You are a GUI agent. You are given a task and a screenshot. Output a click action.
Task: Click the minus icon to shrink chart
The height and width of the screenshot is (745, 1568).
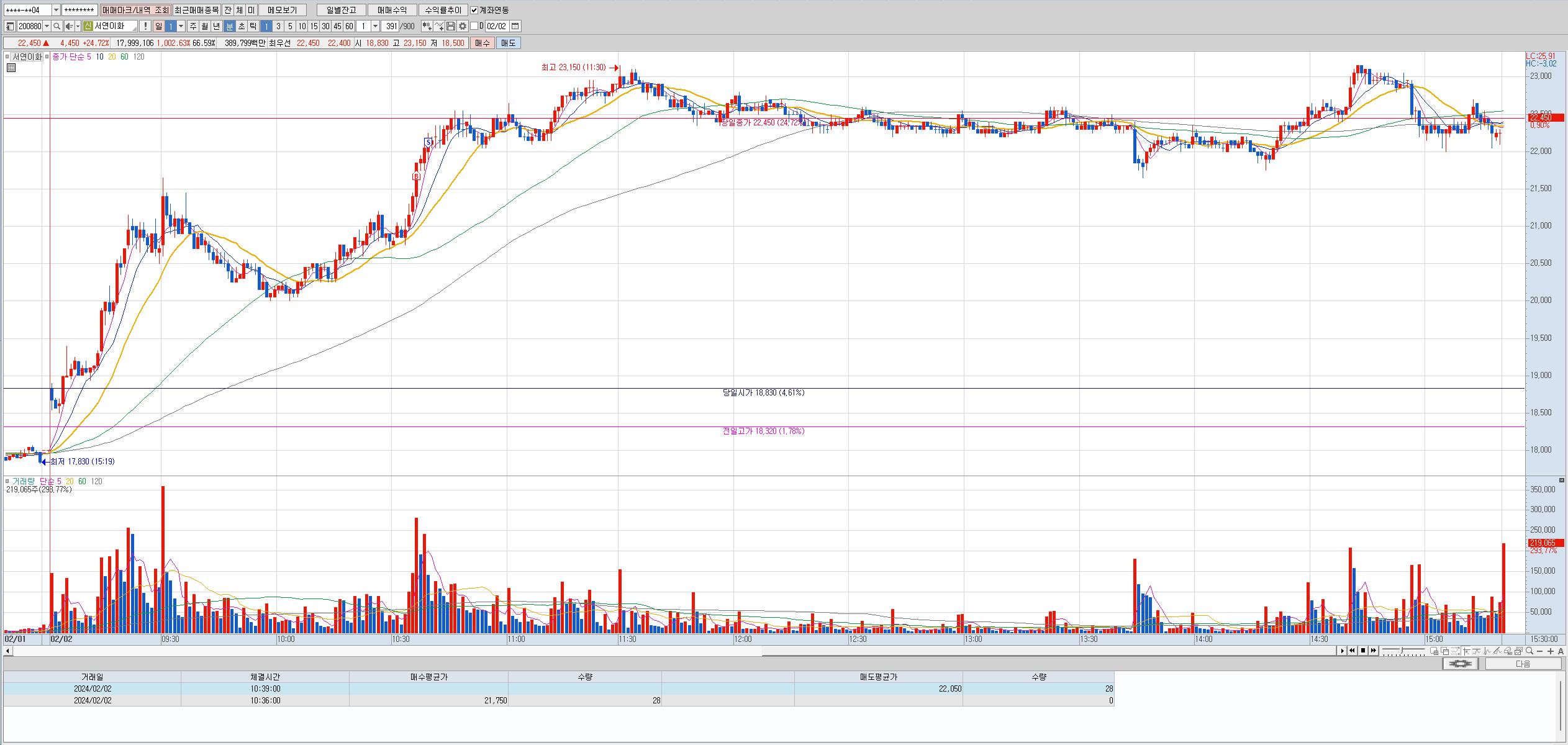tap(1541, 651)
